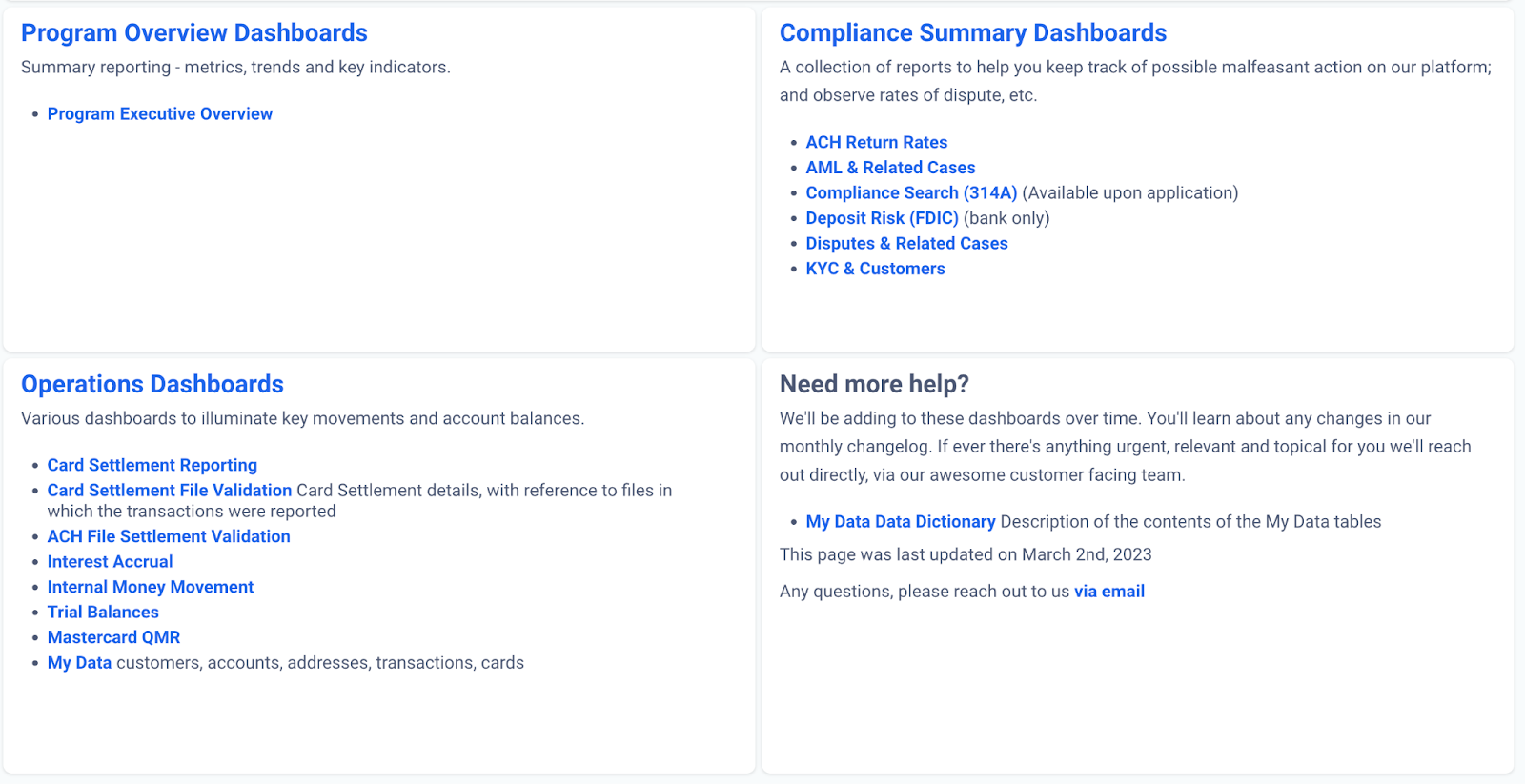1525x784 pixels.
Task: Open the Deposit Risk (FDIC) dashboard
Action: pos(882,218)
